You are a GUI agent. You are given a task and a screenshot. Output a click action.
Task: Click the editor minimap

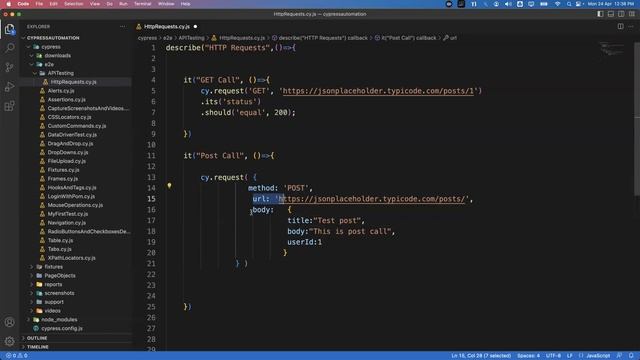point(611,48)
